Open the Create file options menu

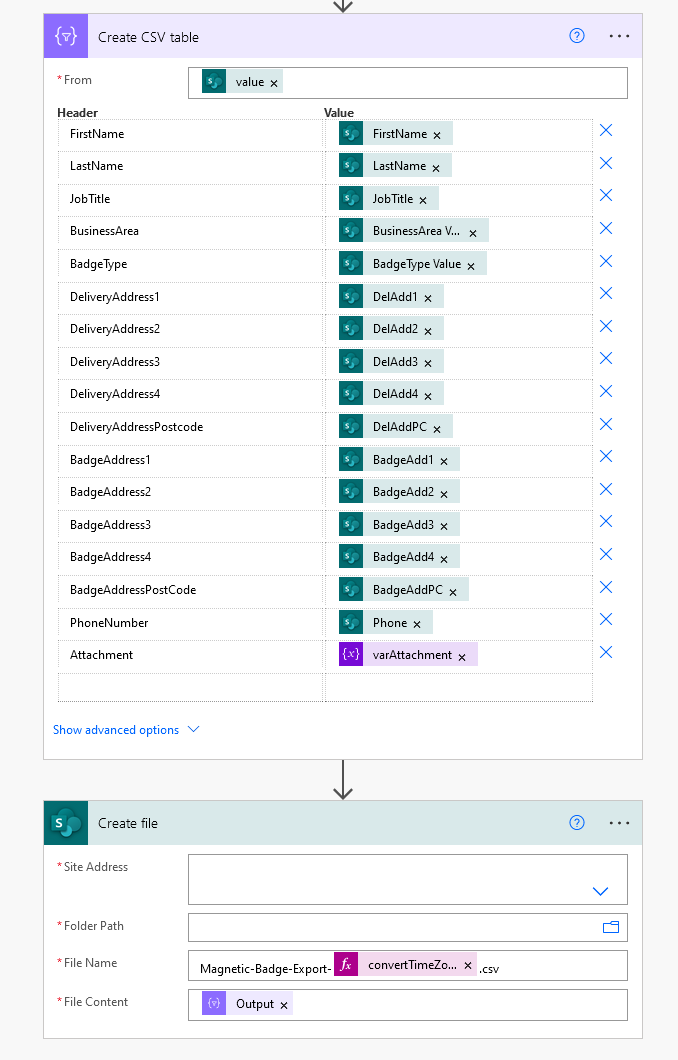(619, 823)
